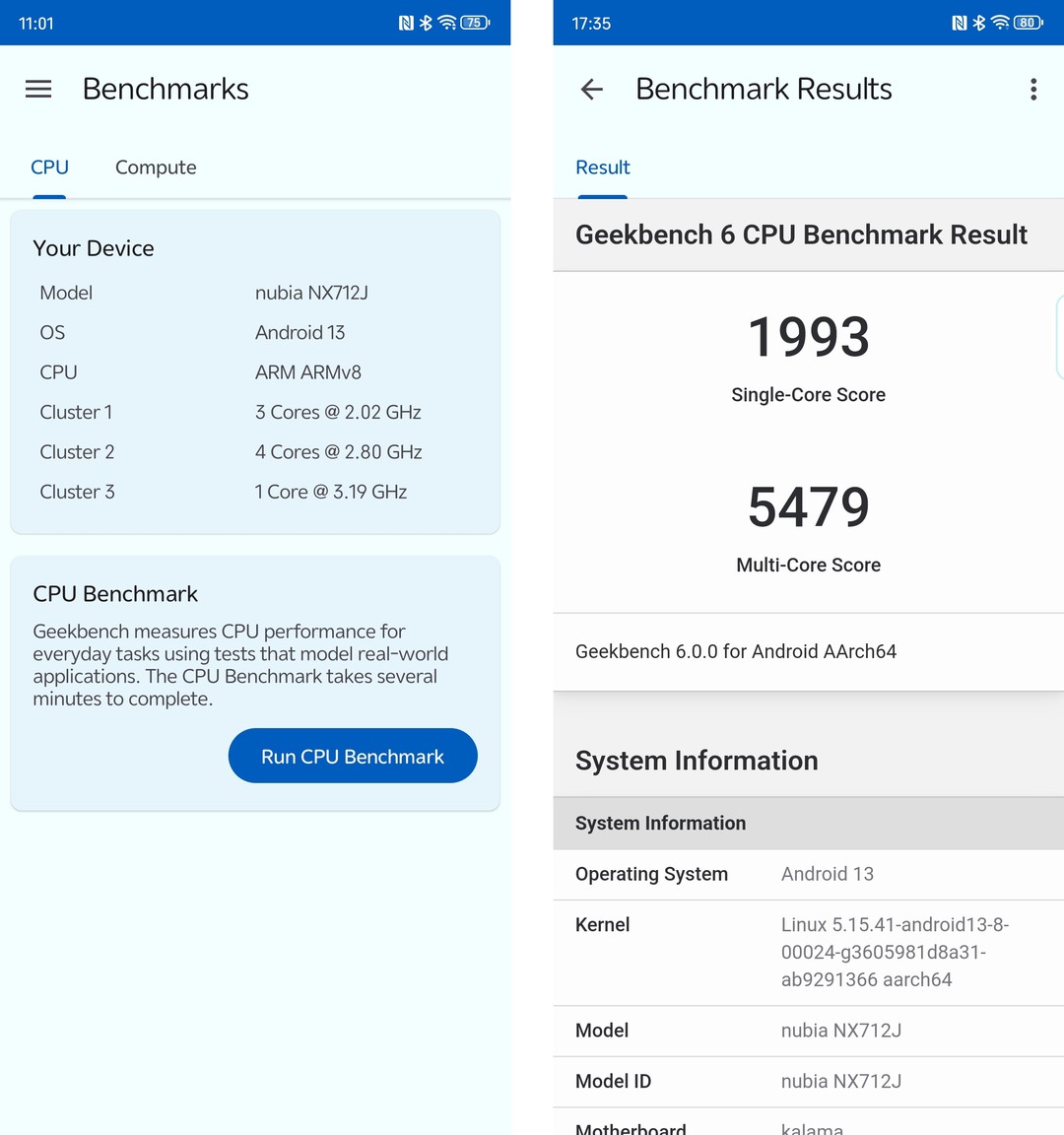Tap the Kernel information row
1064x1135 pixels.
[808, 952]
